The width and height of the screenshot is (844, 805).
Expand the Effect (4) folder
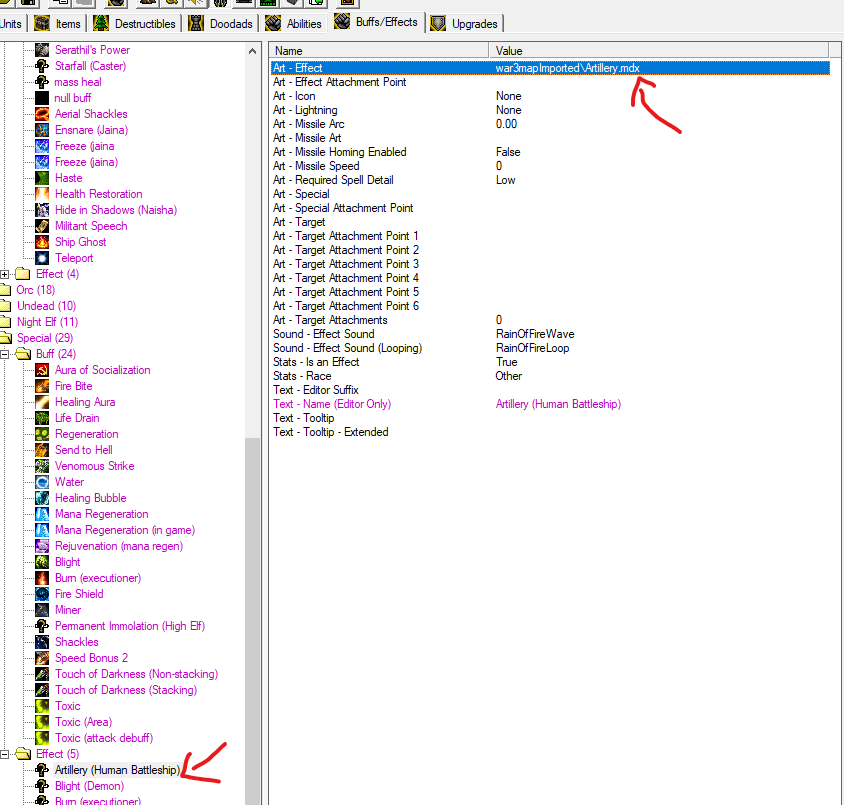pyautogui.click(x=5, y=274)
